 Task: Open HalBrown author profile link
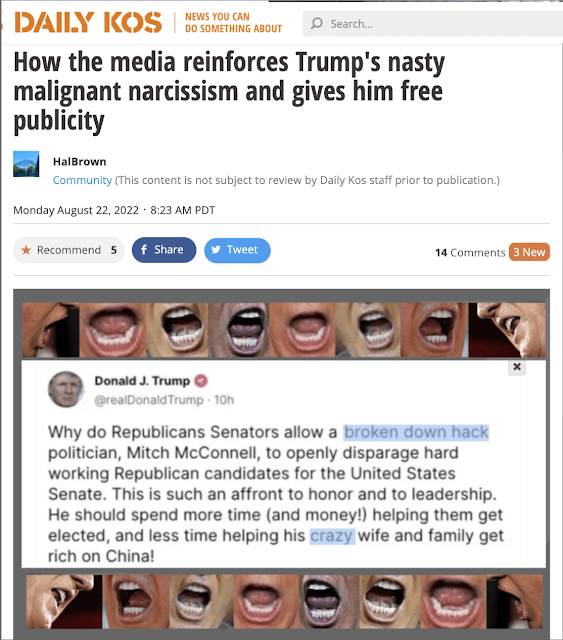[80, 162]
